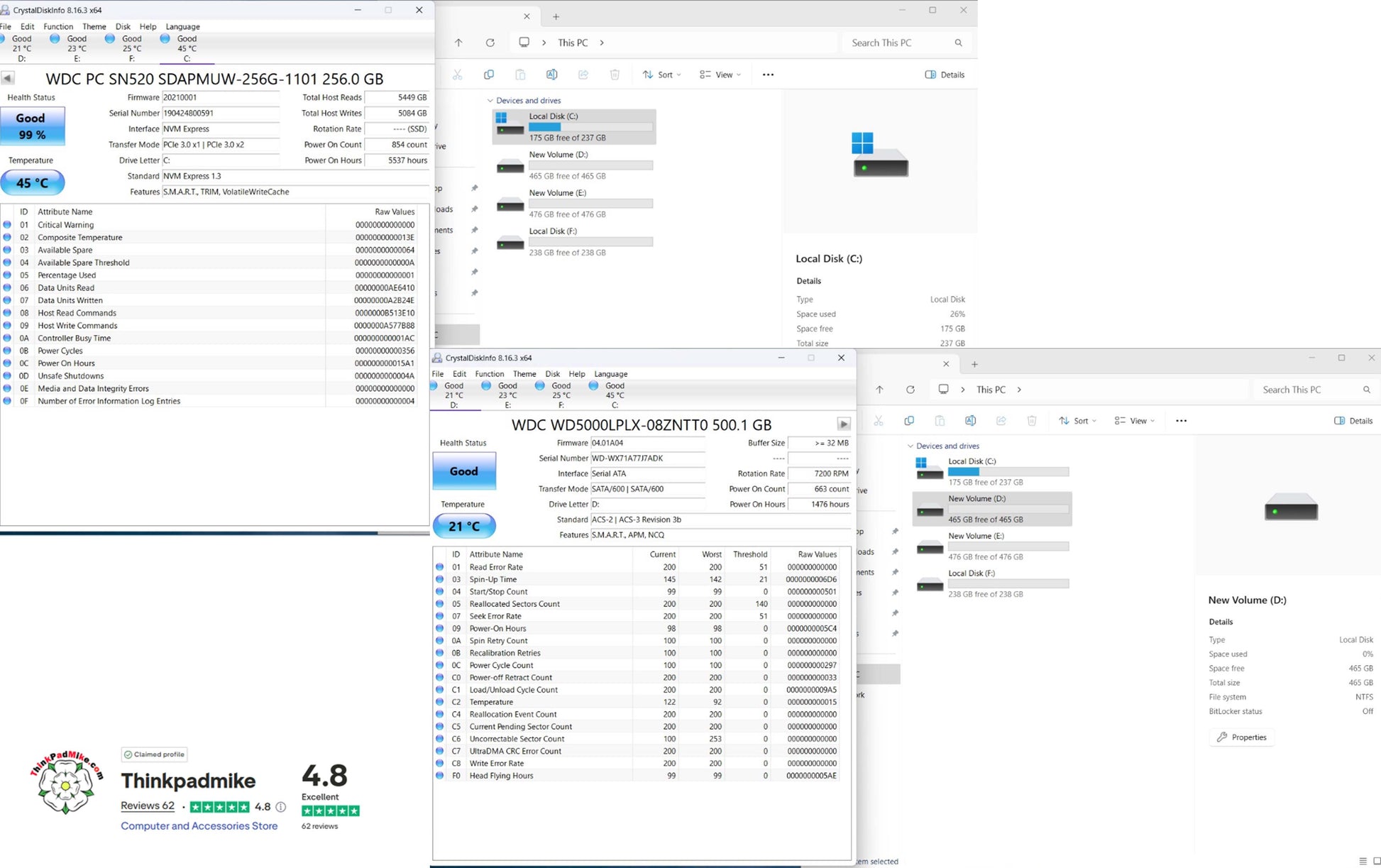Toggle the Details pane in the upper Explorer

(x=945, y=75)
